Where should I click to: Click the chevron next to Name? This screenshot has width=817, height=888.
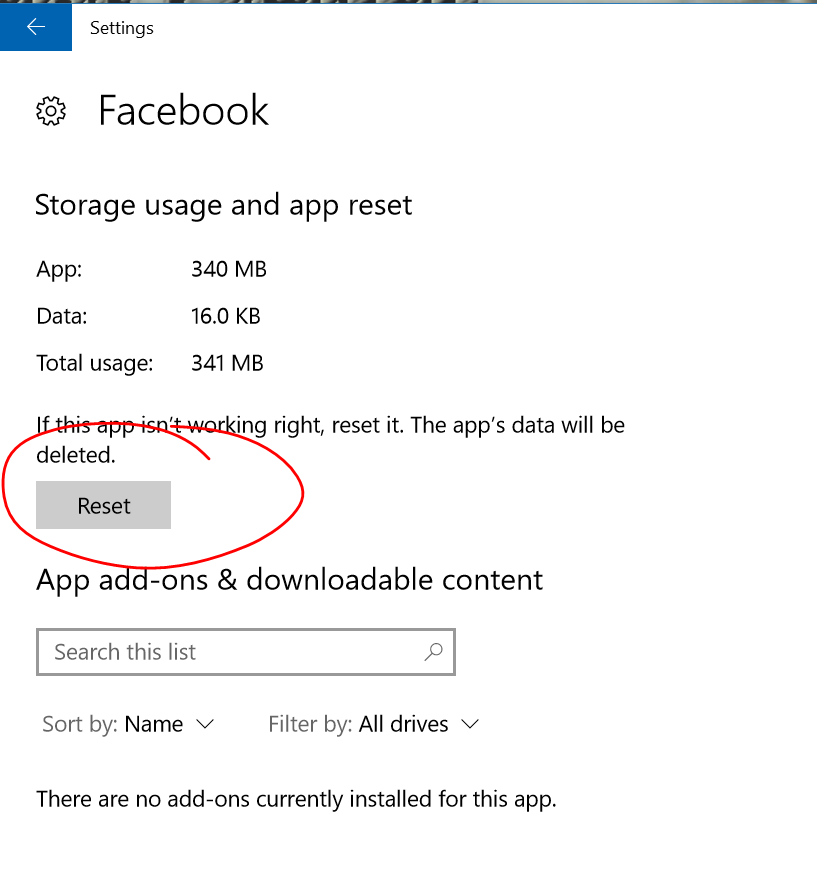[x=205, y=724]
